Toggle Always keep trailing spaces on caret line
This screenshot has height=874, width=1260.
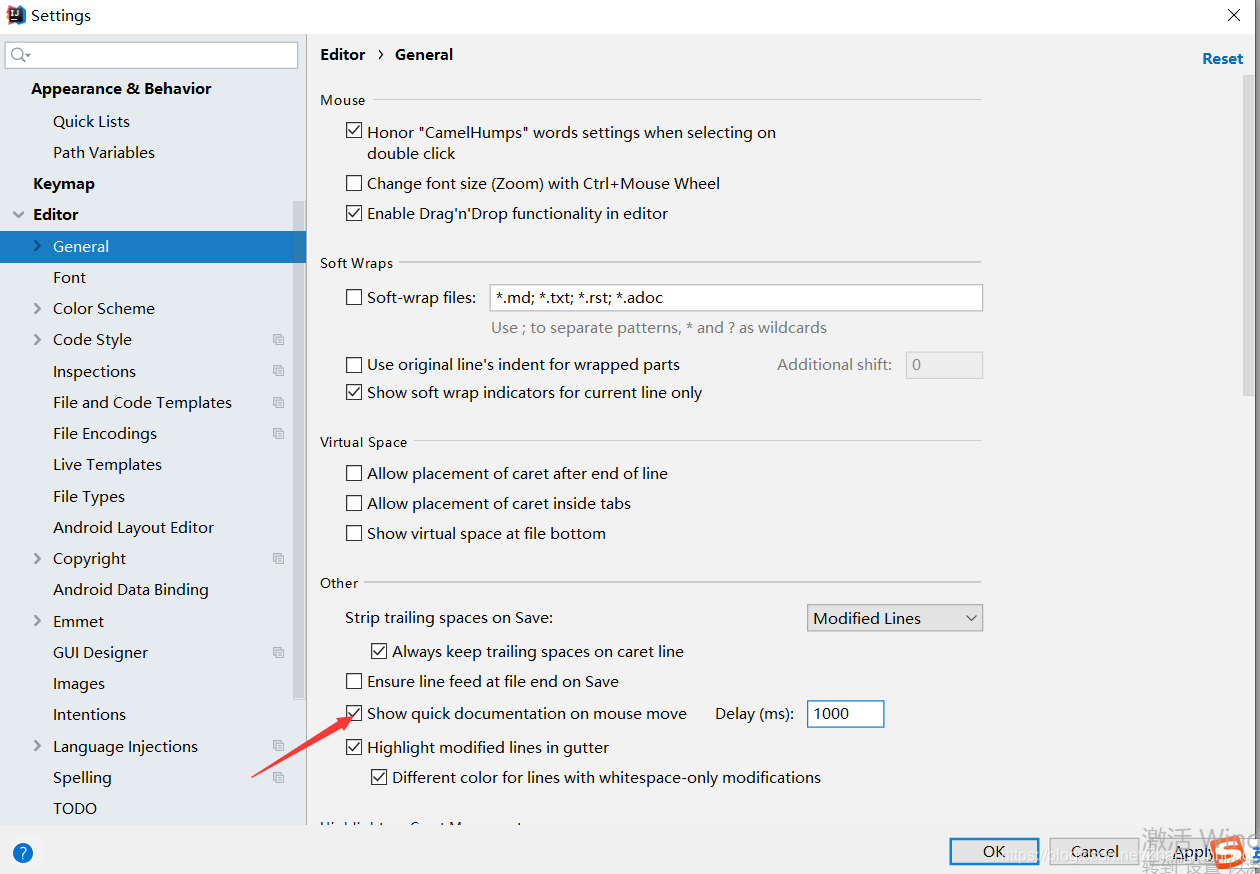(379, 651)
